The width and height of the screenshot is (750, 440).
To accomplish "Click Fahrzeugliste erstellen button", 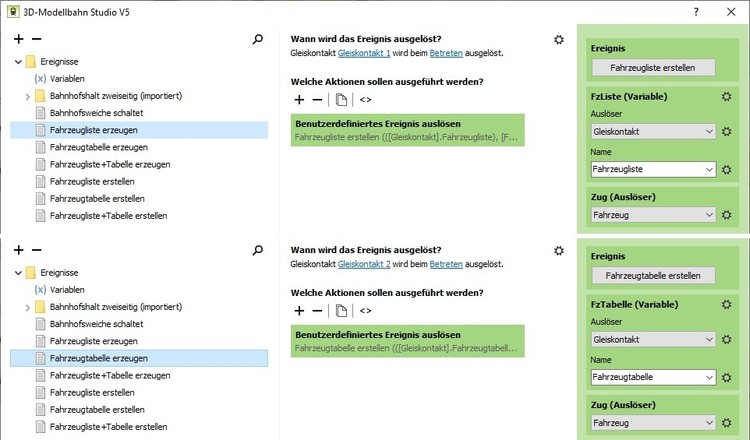I will pyautogui.click(x=654, y=68).
